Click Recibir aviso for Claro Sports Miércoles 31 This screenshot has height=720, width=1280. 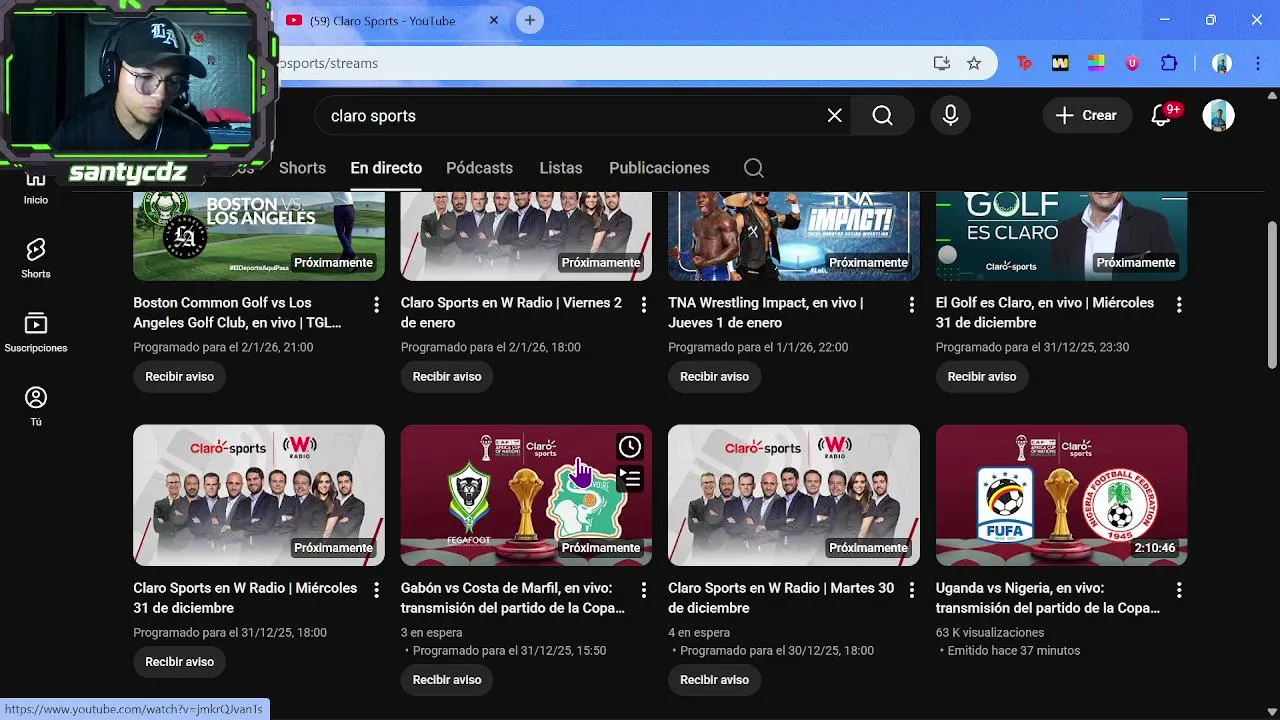(179, 662)
